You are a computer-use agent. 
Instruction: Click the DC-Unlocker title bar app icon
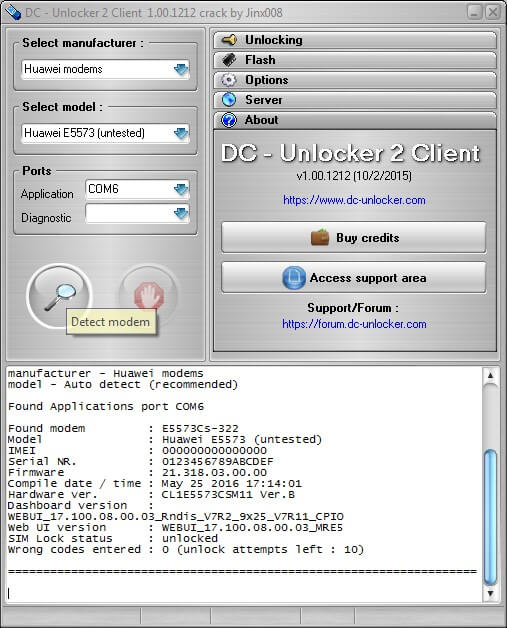[x=12, y=12]
